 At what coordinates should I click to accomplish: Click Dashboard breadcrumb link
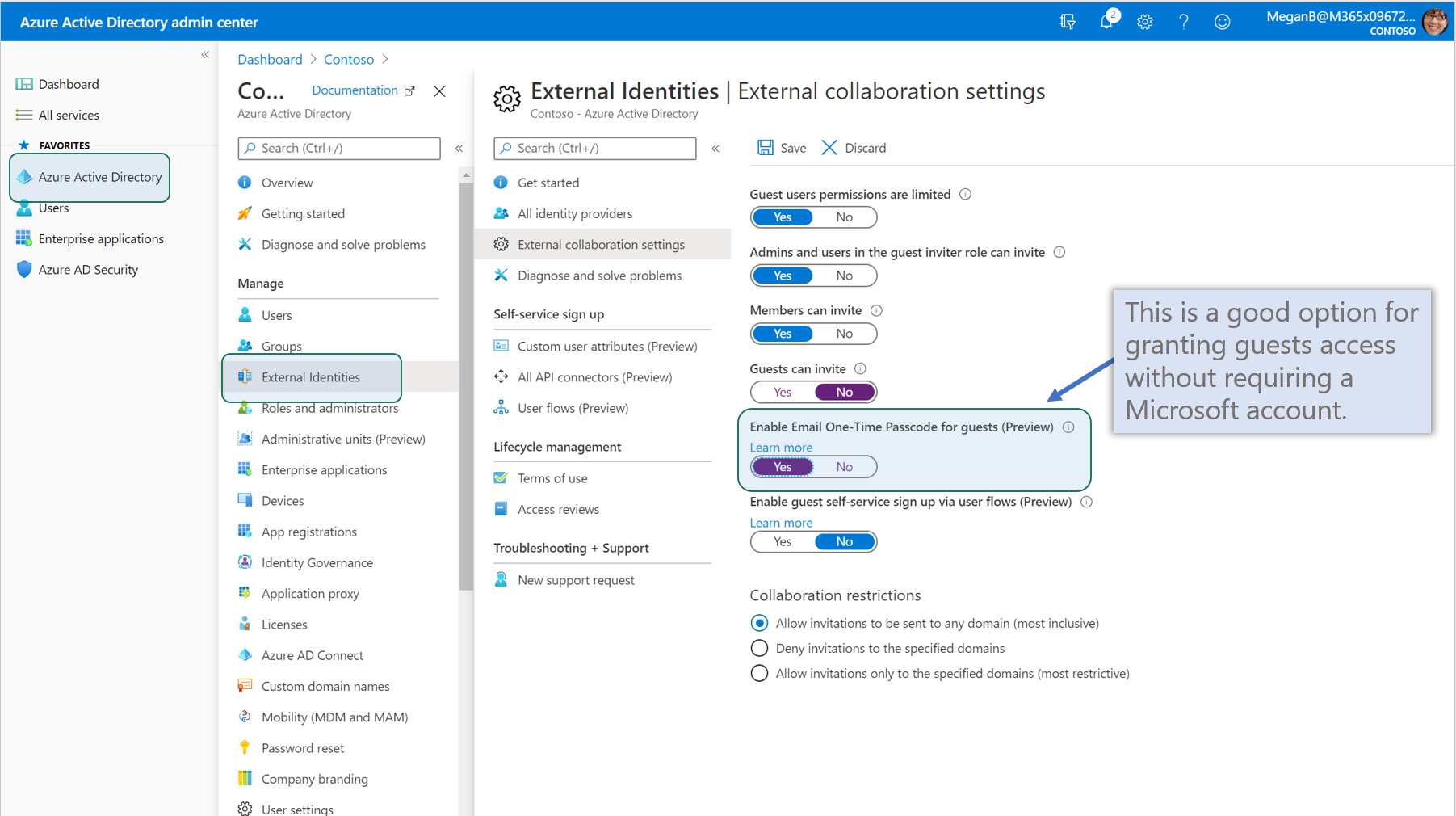point(270,59)
